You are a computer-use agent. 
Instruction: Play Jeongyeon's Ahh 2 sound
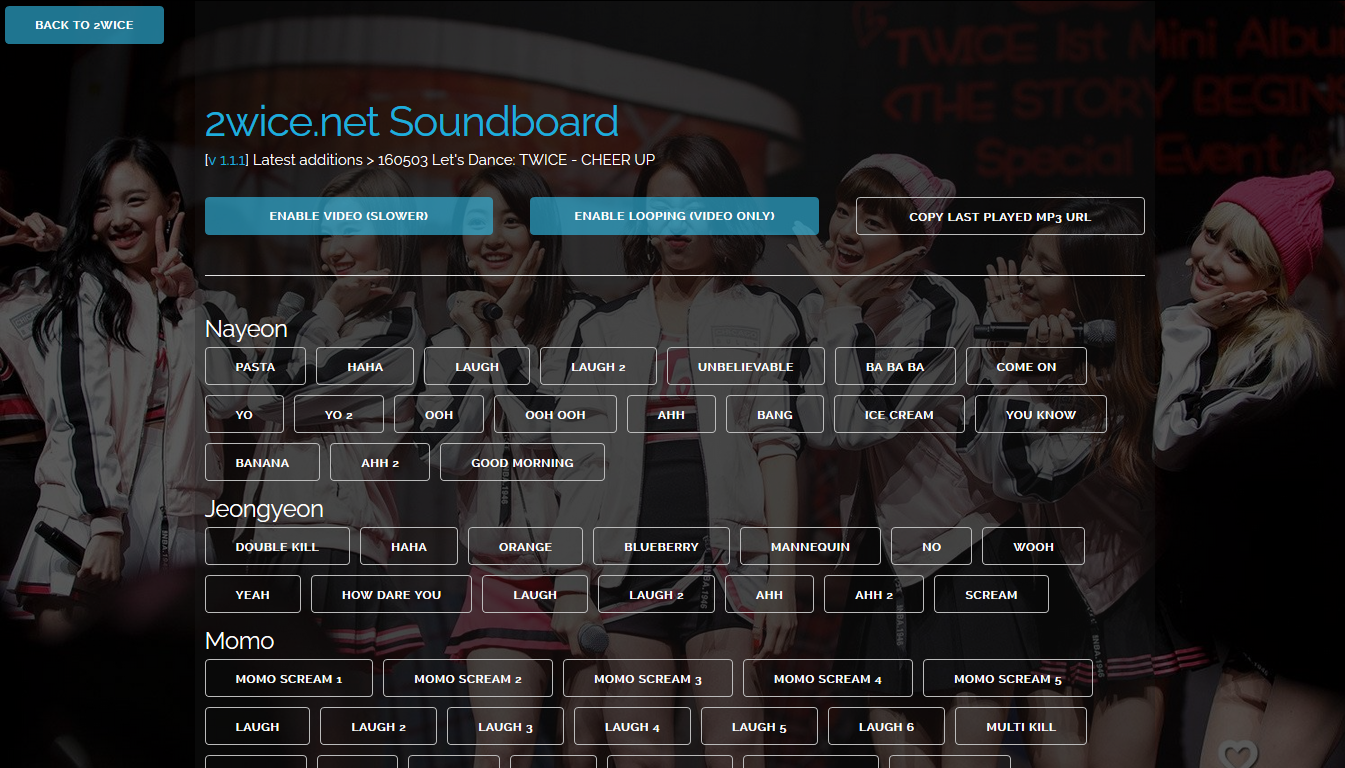[874, 594]
